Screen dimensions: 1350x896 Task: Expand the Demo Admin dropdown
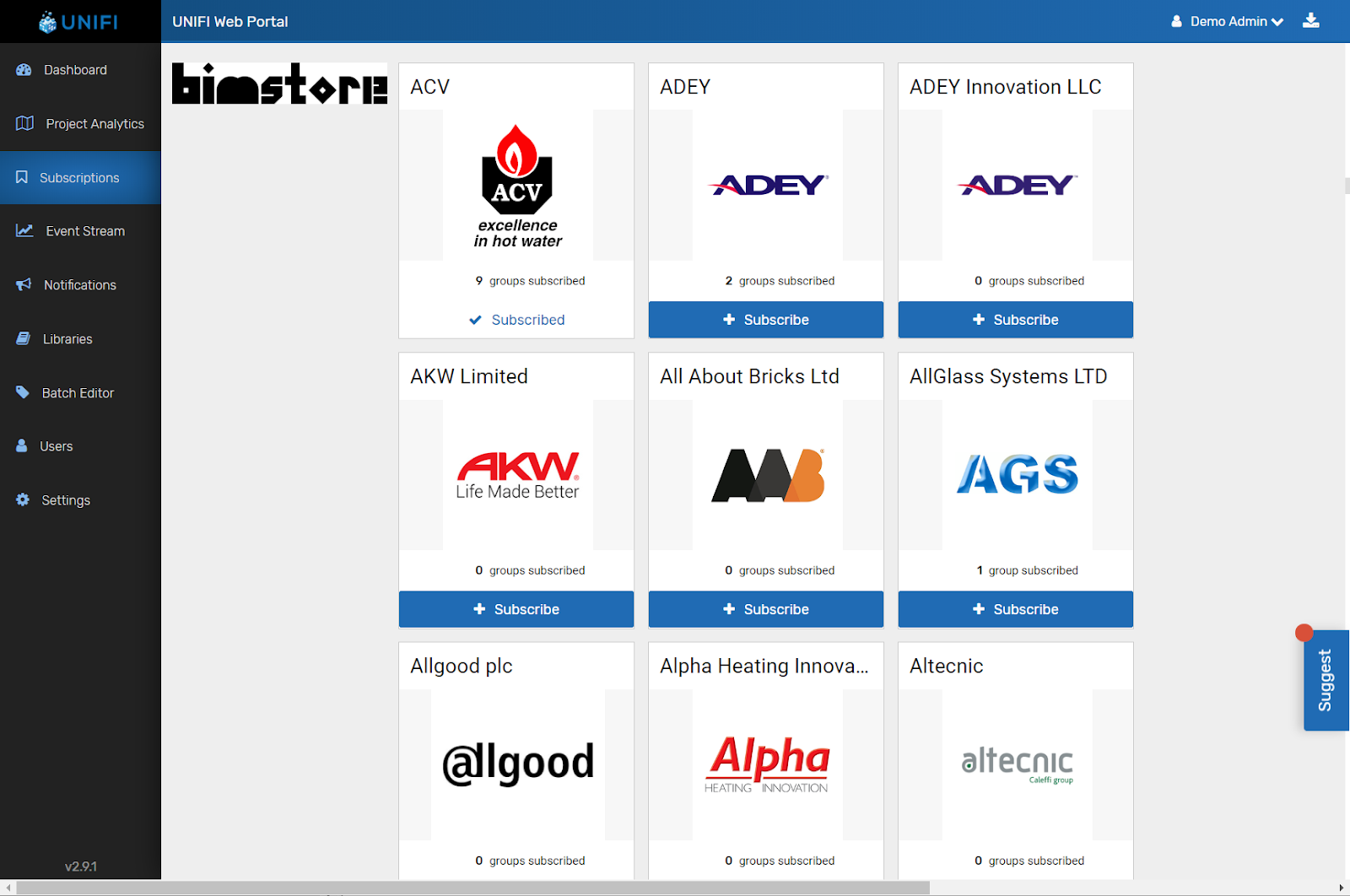pos(1228,21)
